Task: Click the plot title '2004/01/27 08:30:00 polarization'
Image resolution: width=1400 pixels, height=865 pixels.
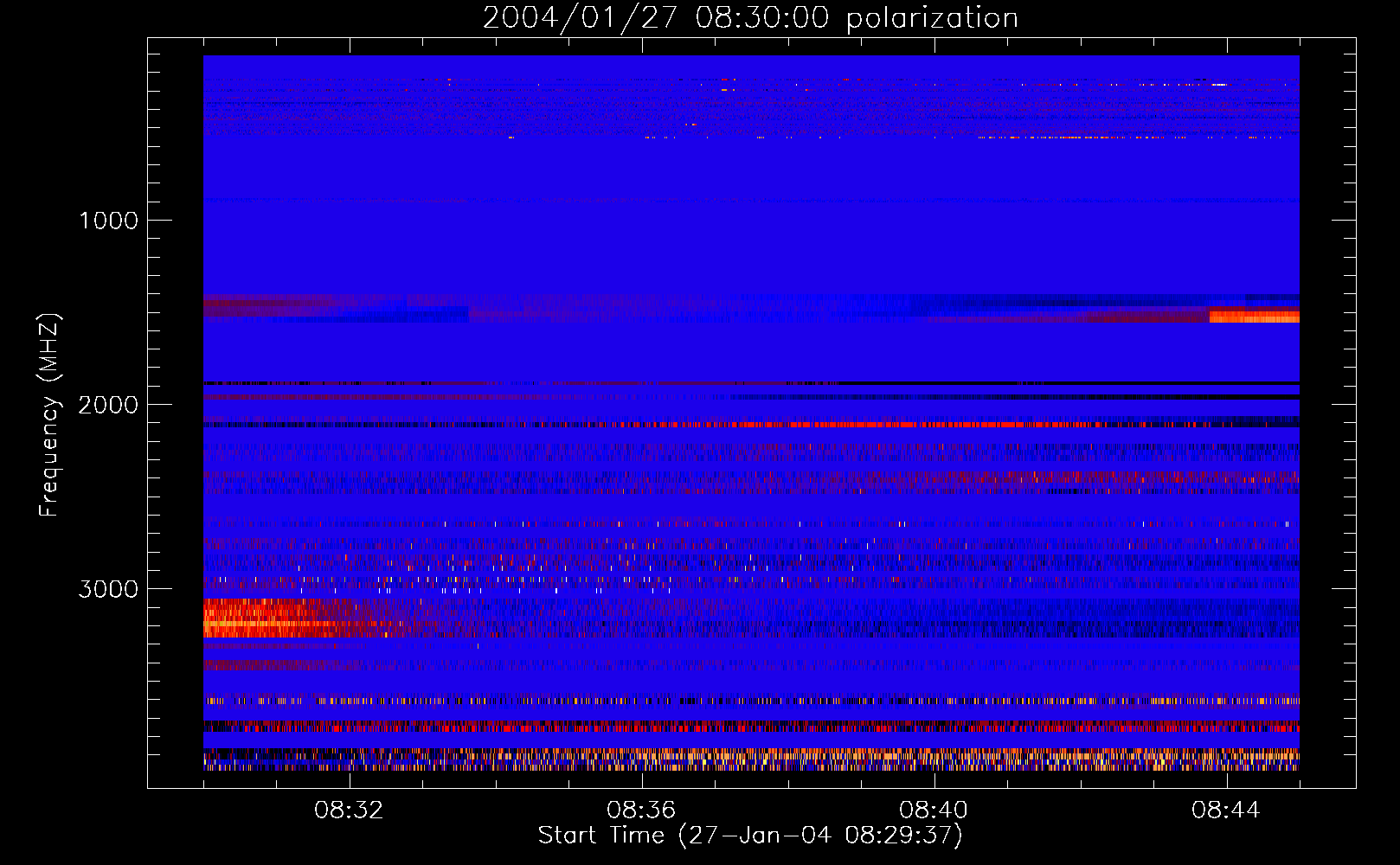Action: [750, 18]
